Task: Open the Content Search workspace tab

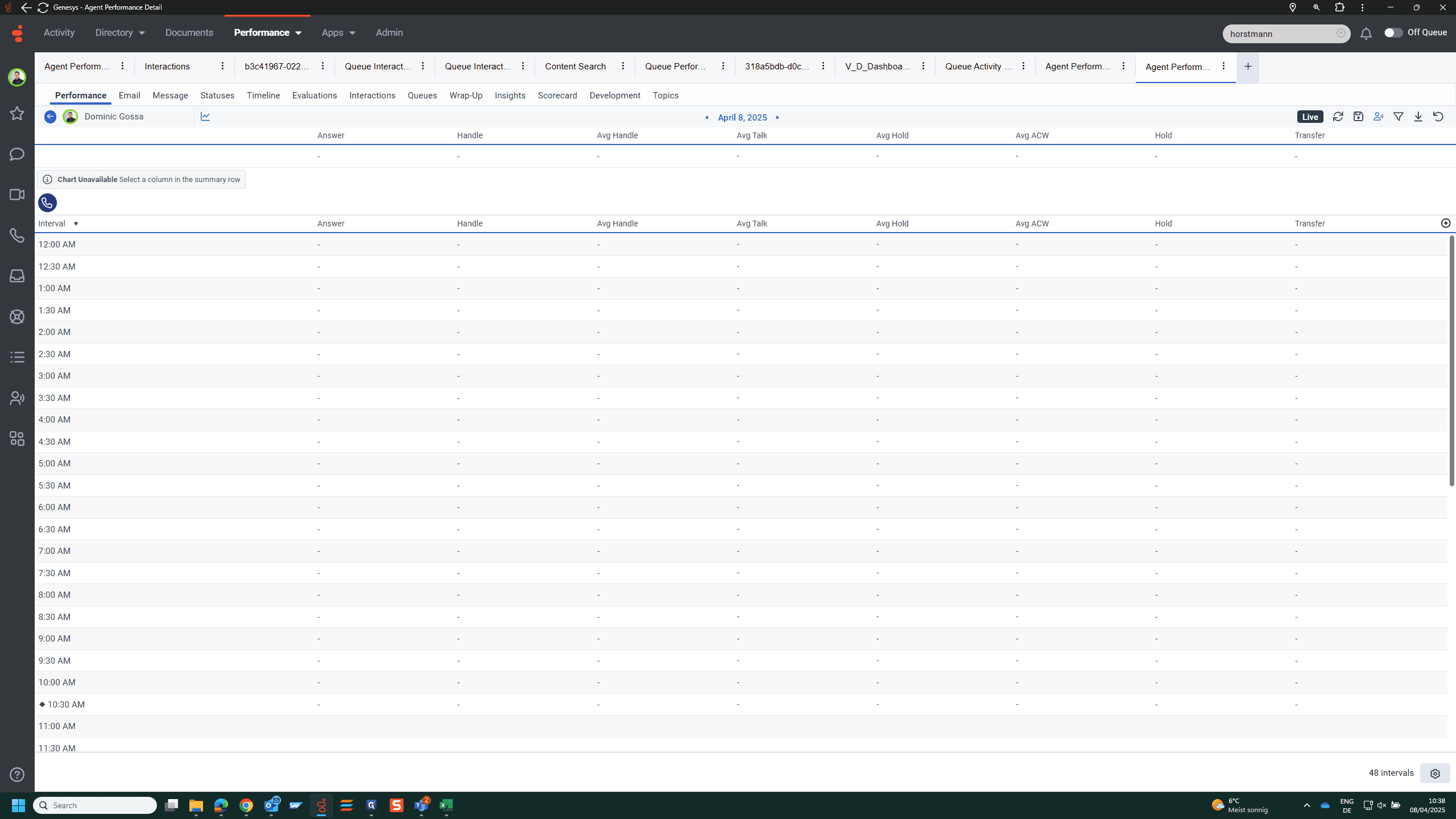Action: pos(575,67)
